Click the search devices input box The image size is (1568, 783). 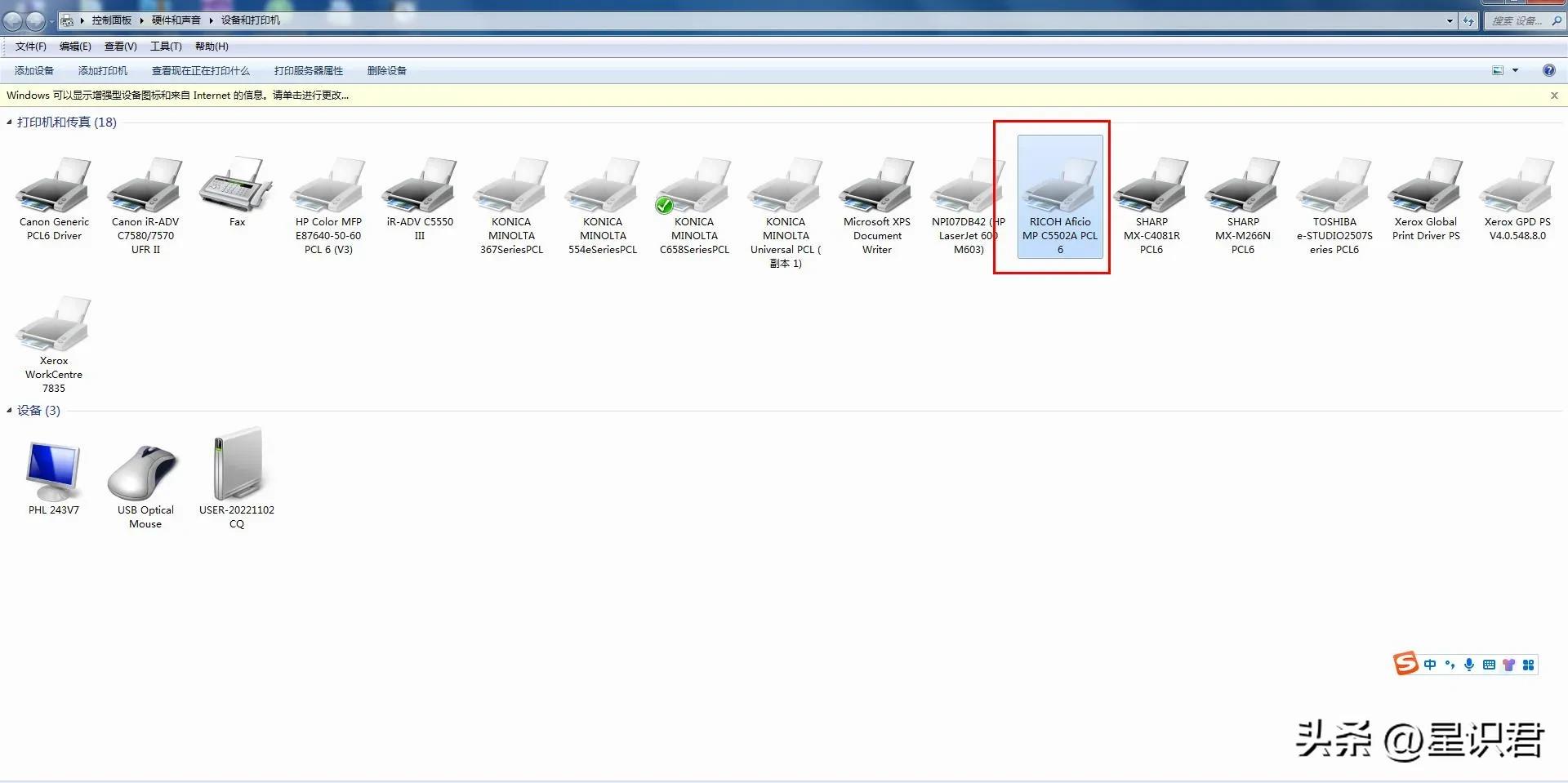click(1524, 20)
